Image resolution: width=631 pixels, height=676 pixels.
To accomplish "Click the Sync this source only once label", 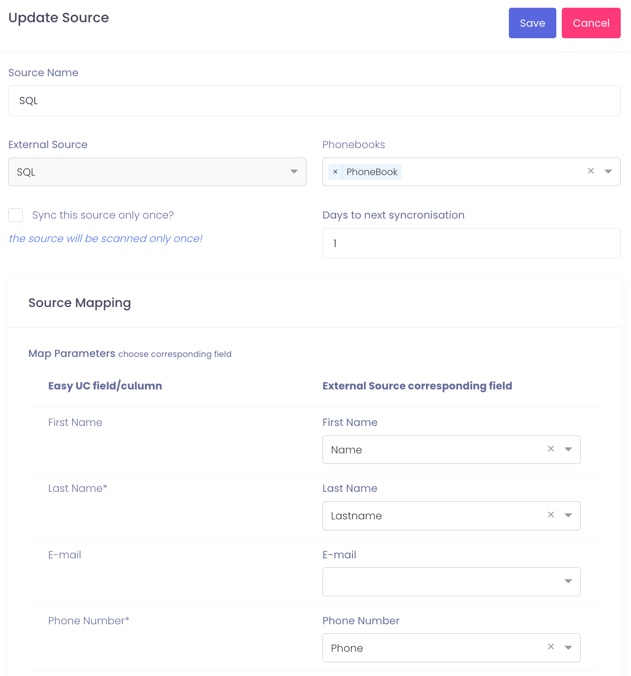I will [x=103, y=215].
